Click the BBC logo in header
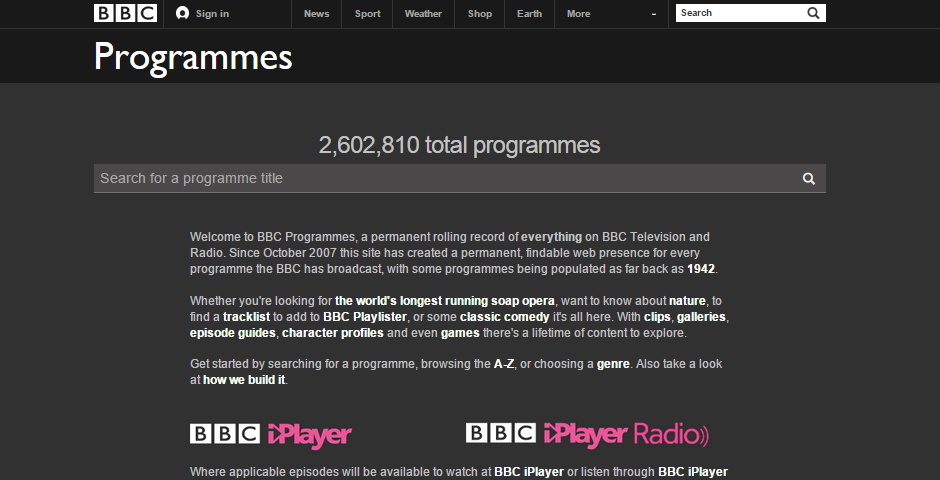The height and width of the screenshot is (480, 940). (125, 13)
